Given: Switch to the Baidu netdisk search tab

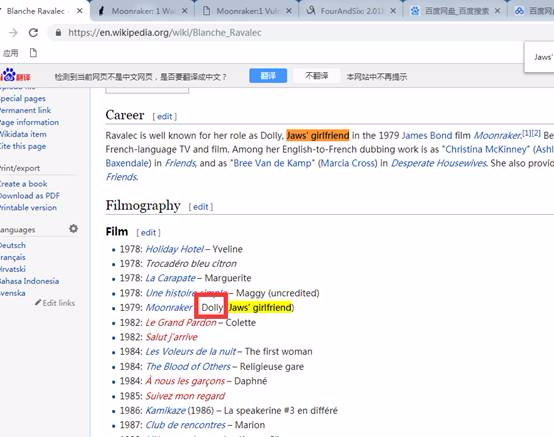Looking at the screenshot, I should pyautogui.click(x=456, y=11).
